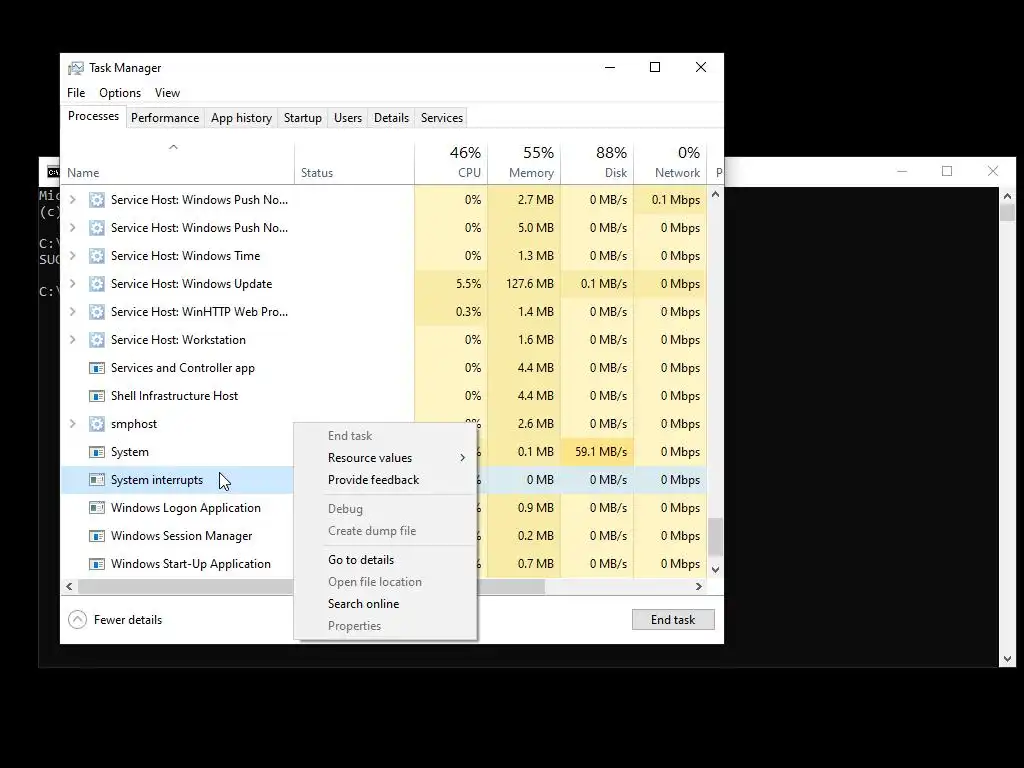Click gear icon of Service Host: Windows Time
1024x768 pixels.
coord(97,256)
